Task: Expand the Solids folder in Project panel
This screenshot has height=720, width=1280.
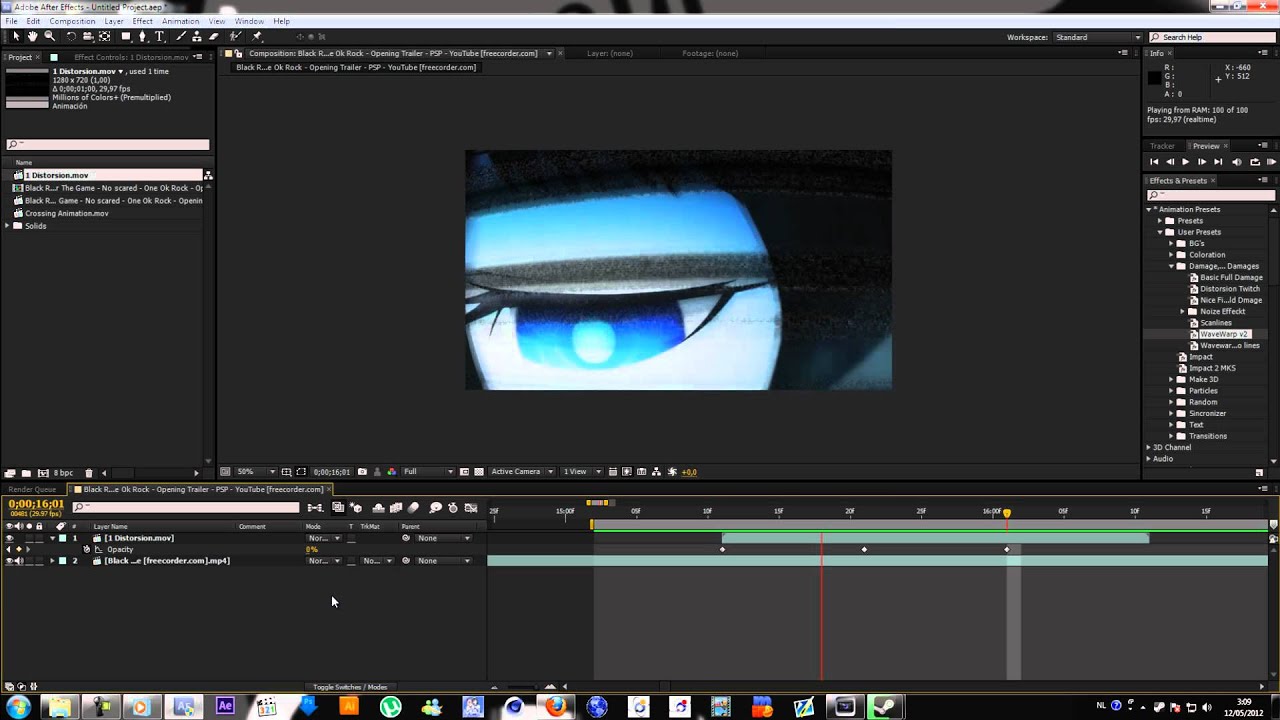Action: pyautogui.click(x=8, y=226)
